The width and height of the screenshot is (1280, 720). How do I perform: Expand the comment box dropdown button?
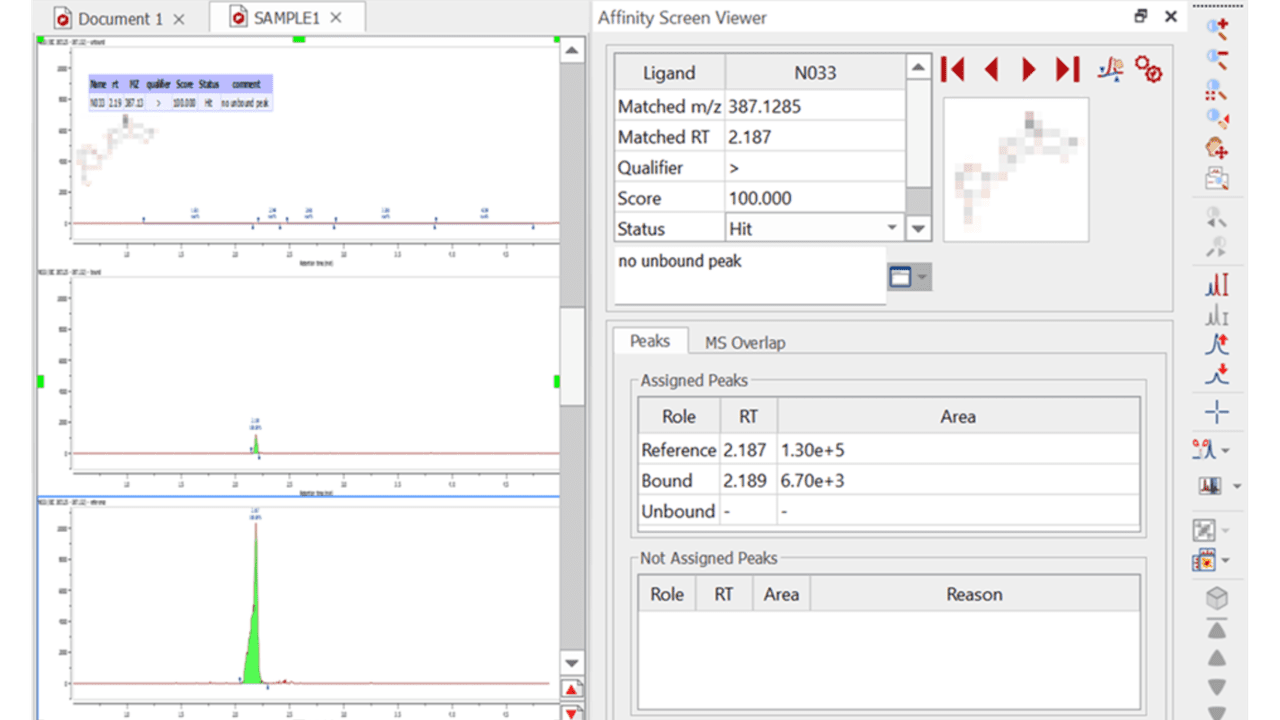(x=923, y=277)
